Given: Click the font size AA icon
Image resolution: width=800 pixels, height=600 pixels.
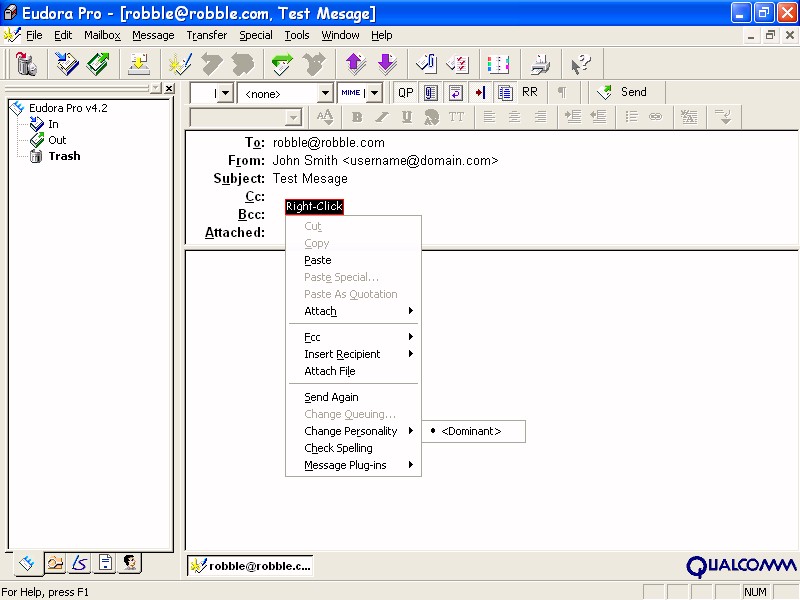Looking at the screenshot, I should pos(325,117).
